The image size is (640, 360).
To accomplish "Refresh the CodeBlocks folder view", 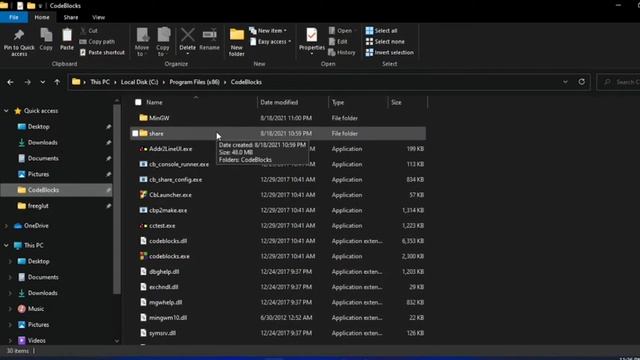I will coord(582,82).
